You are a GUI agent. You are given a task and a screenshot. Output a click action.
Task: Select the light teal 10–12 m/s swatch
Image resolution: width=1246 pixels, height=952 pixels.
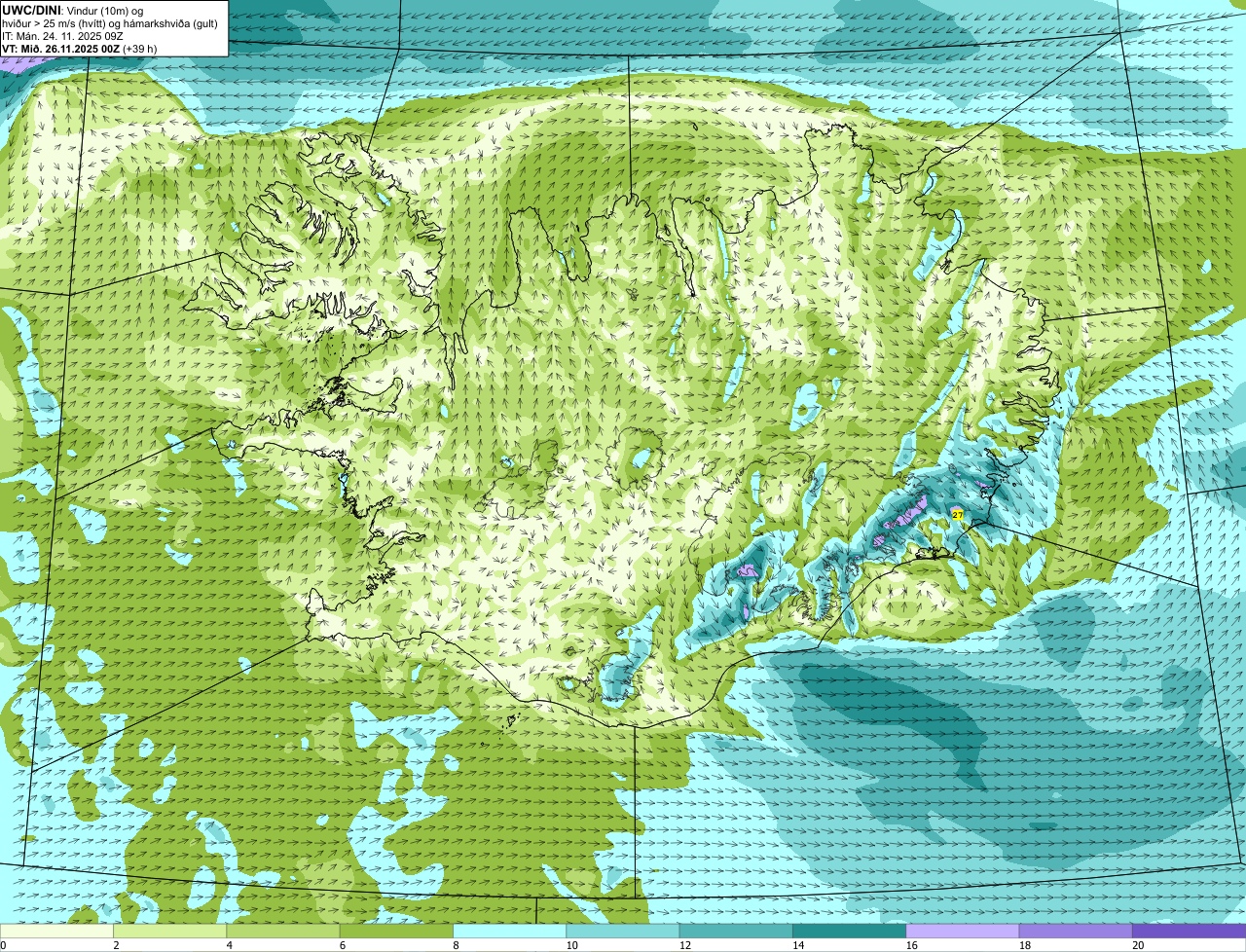[623, 931]
